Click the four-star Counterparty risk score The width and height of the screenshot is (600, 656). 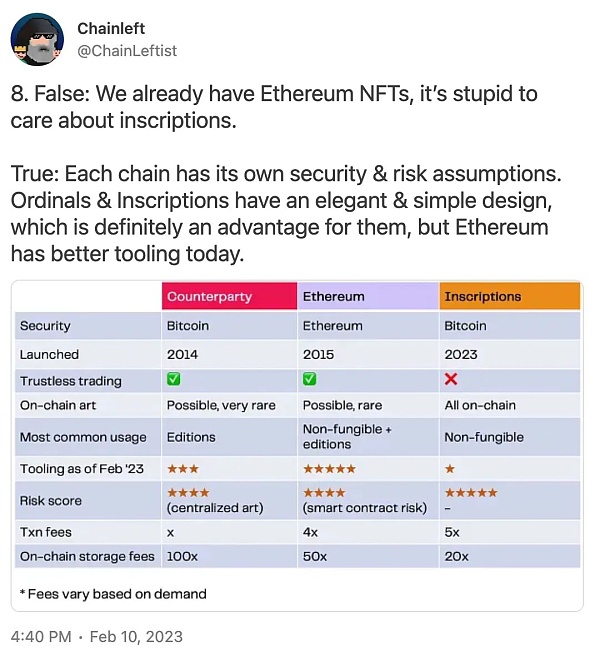click(187, 493)
